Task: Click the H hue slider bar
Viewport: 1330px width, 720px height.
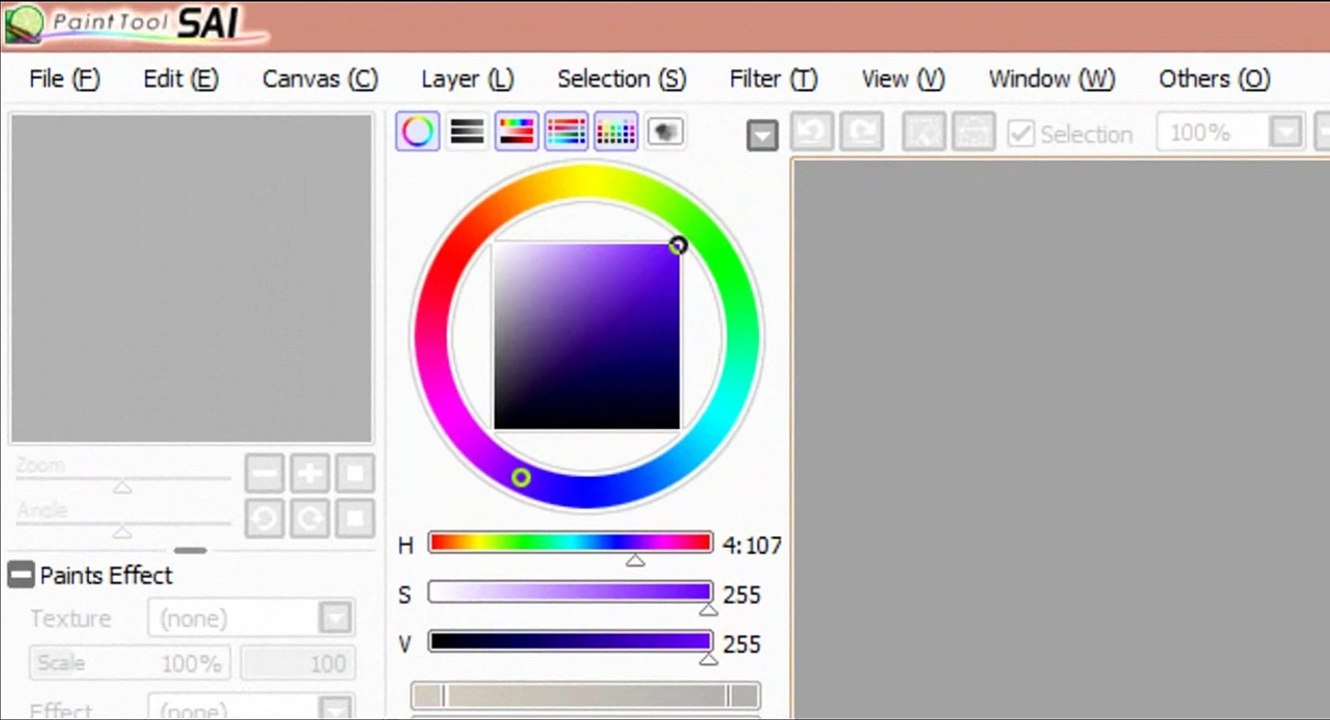Action: coord(570,543)
